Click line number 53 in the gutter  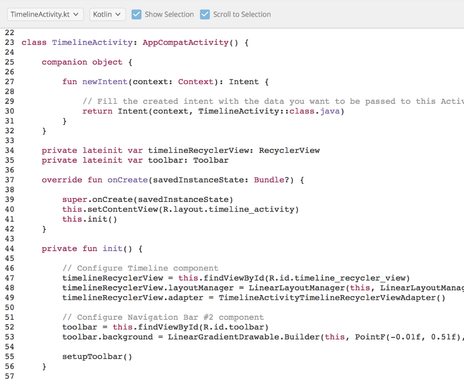(10, 337)
